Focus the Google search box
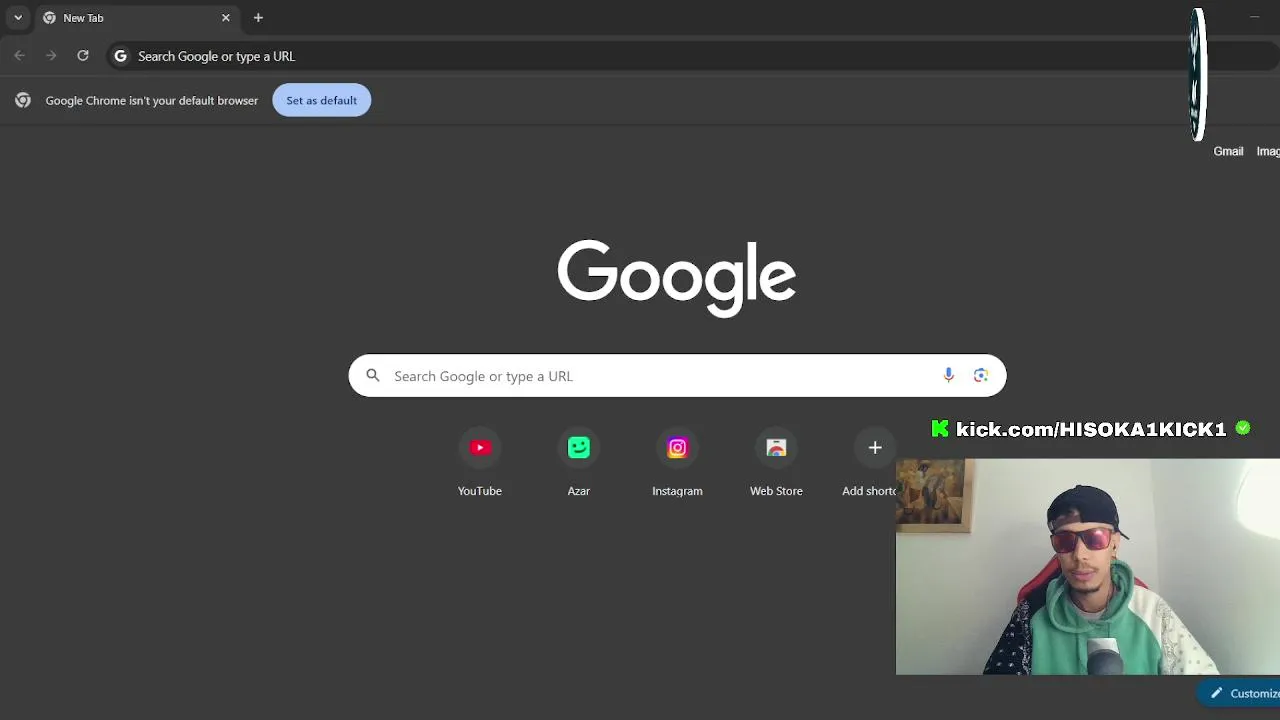Image resolution: width=1280 pixels, height=720 pixels. tap(677, 376)
